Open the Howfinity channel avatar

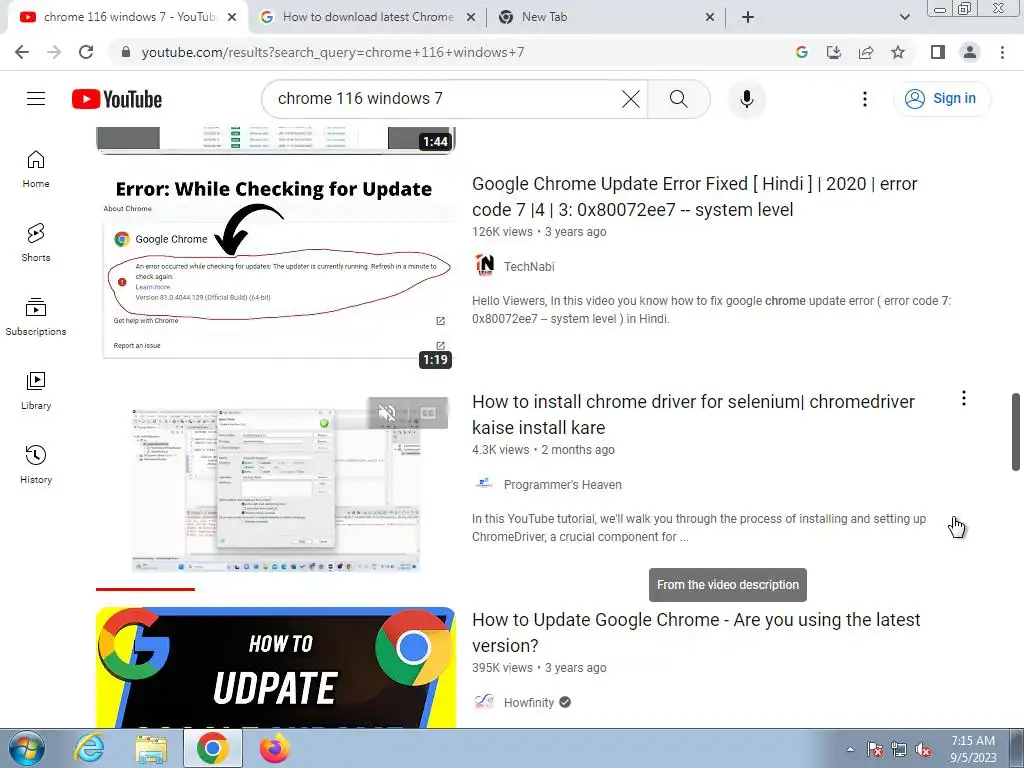coord(485,702)
